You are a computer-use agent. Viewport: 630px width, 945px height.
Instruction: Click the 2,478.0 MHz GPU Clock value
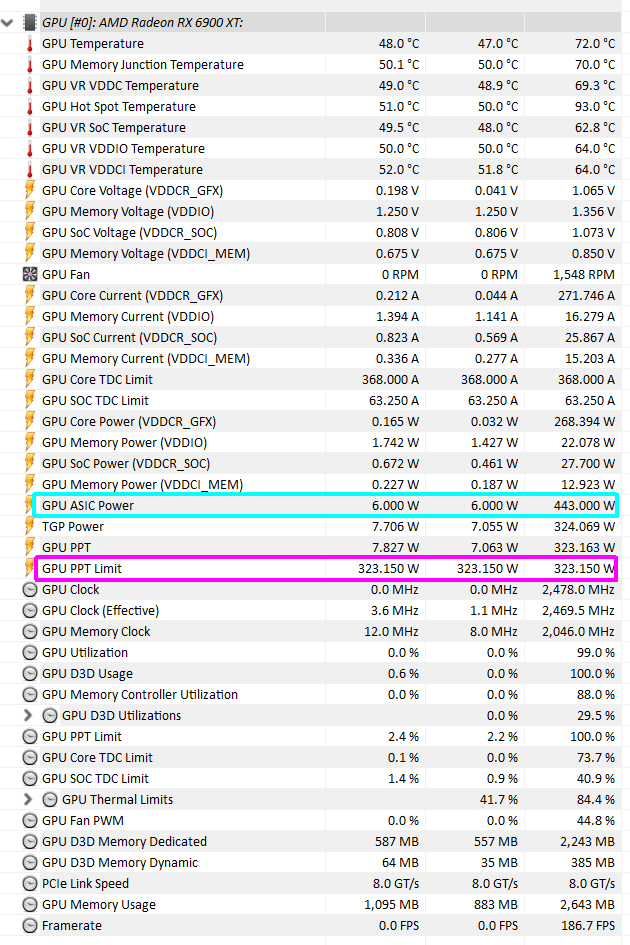(578, 590)
